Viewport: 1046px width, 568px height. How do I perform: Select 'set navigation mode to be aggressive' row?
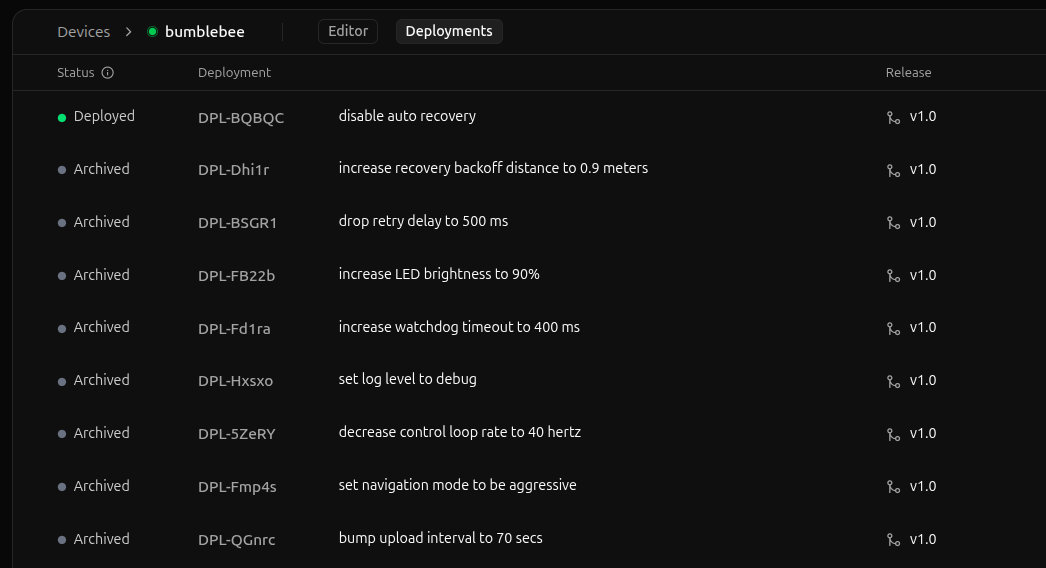coord(457,485)
